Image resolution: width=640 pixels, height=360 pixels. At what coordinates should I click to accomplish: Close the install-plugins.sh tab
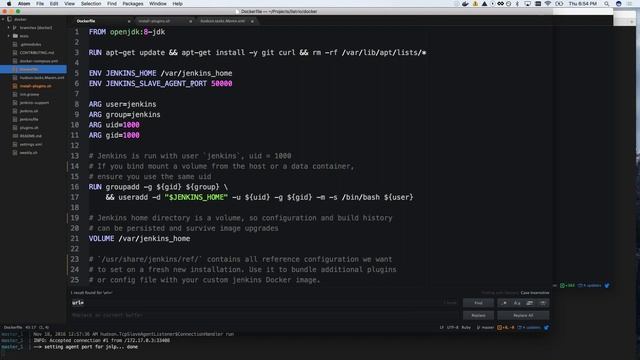[x=190, y=21]
